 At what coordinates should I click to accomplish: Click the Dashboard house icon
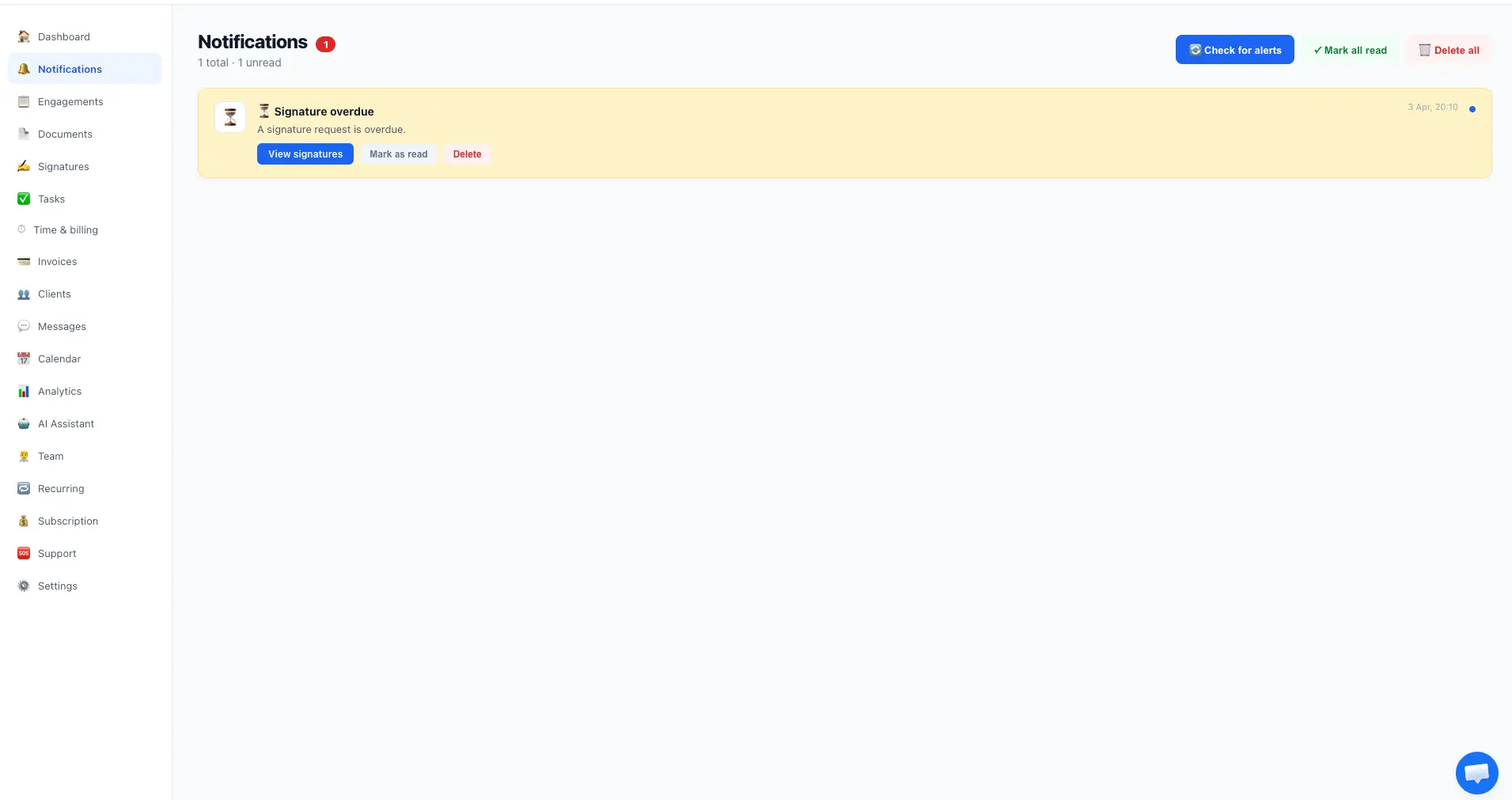click(x=24, y=36)
